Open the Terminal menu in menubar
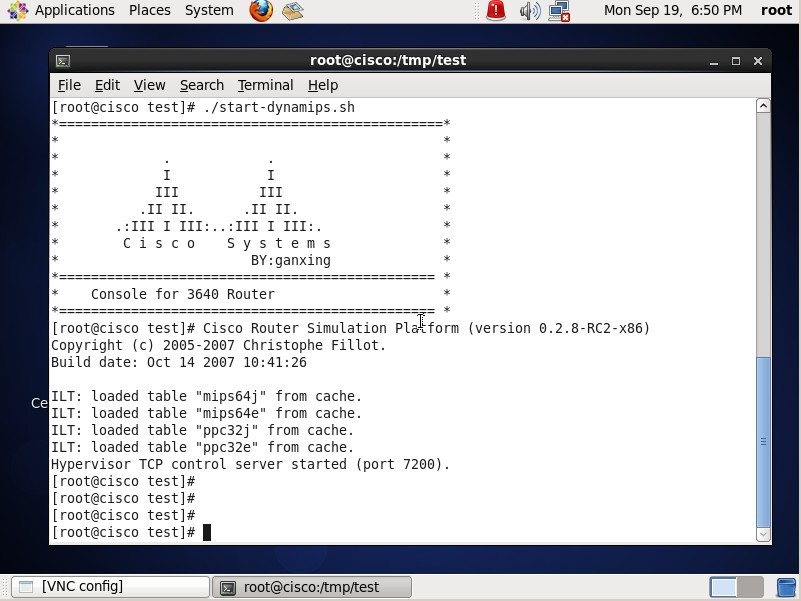Viewport: 801px width, 601px height. click(x=266, y=85)
